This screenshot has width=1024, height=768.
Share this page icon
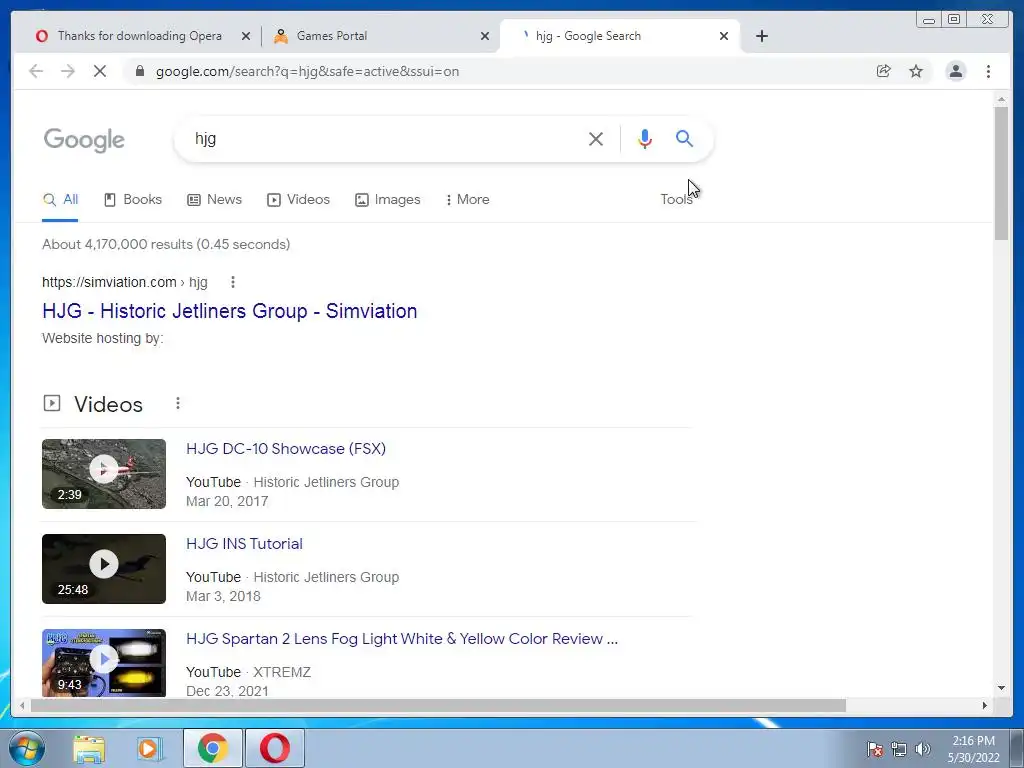coord(884,71)
